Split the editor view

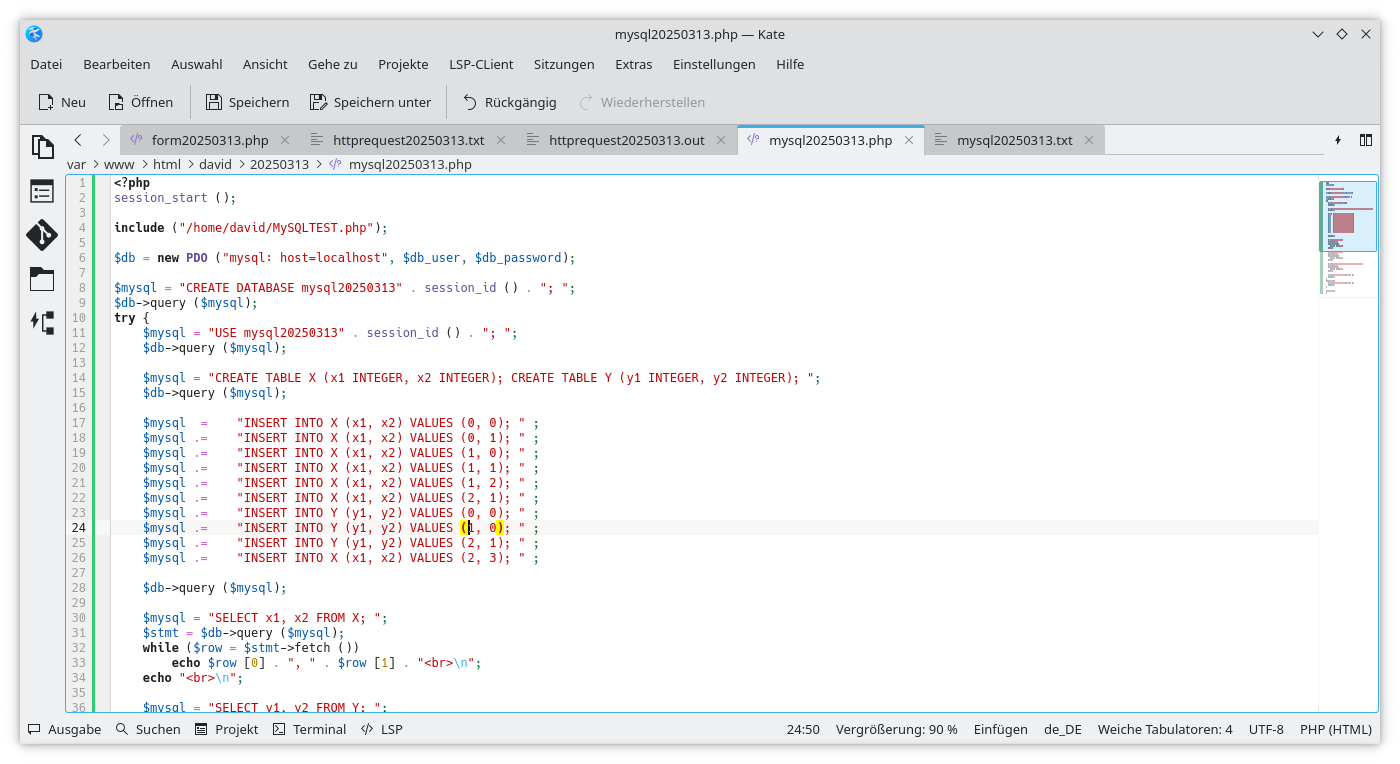click(1366, 140)
